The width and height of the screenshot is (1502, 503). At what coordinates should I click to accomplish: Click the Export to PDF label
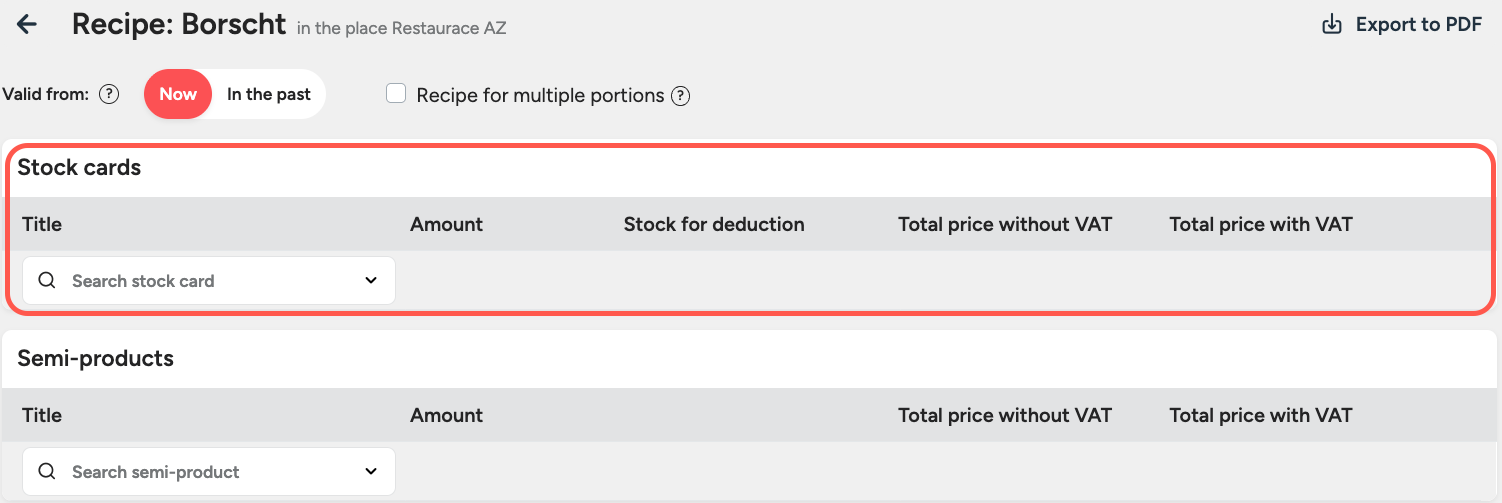pos(1418,25)
